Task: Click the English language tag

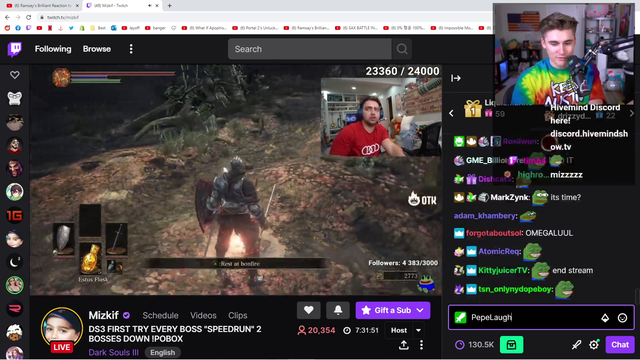Action: point(162,353)
